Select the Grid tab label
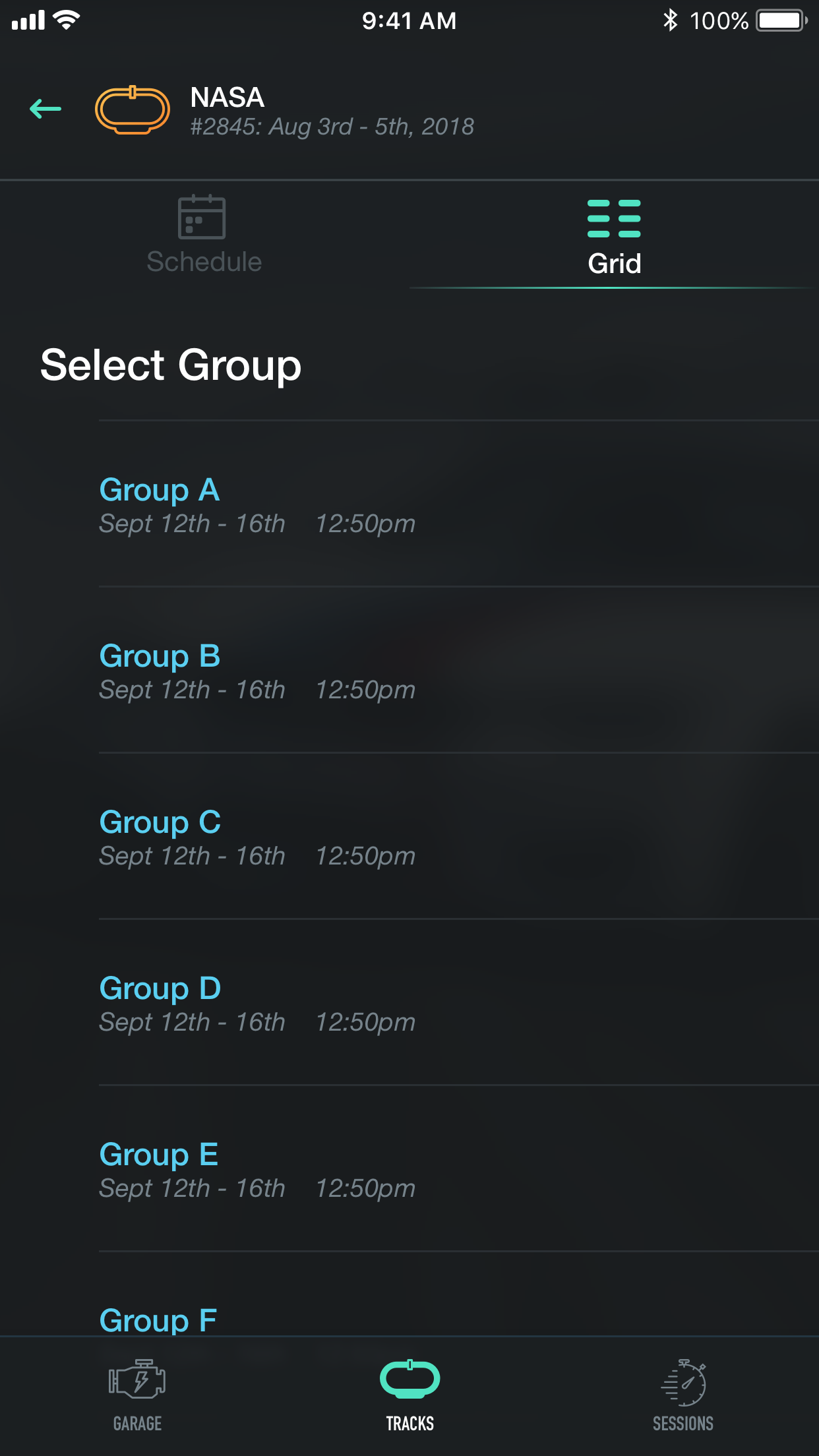Viewport: 819px width, 1456px height. pos(614,264)
